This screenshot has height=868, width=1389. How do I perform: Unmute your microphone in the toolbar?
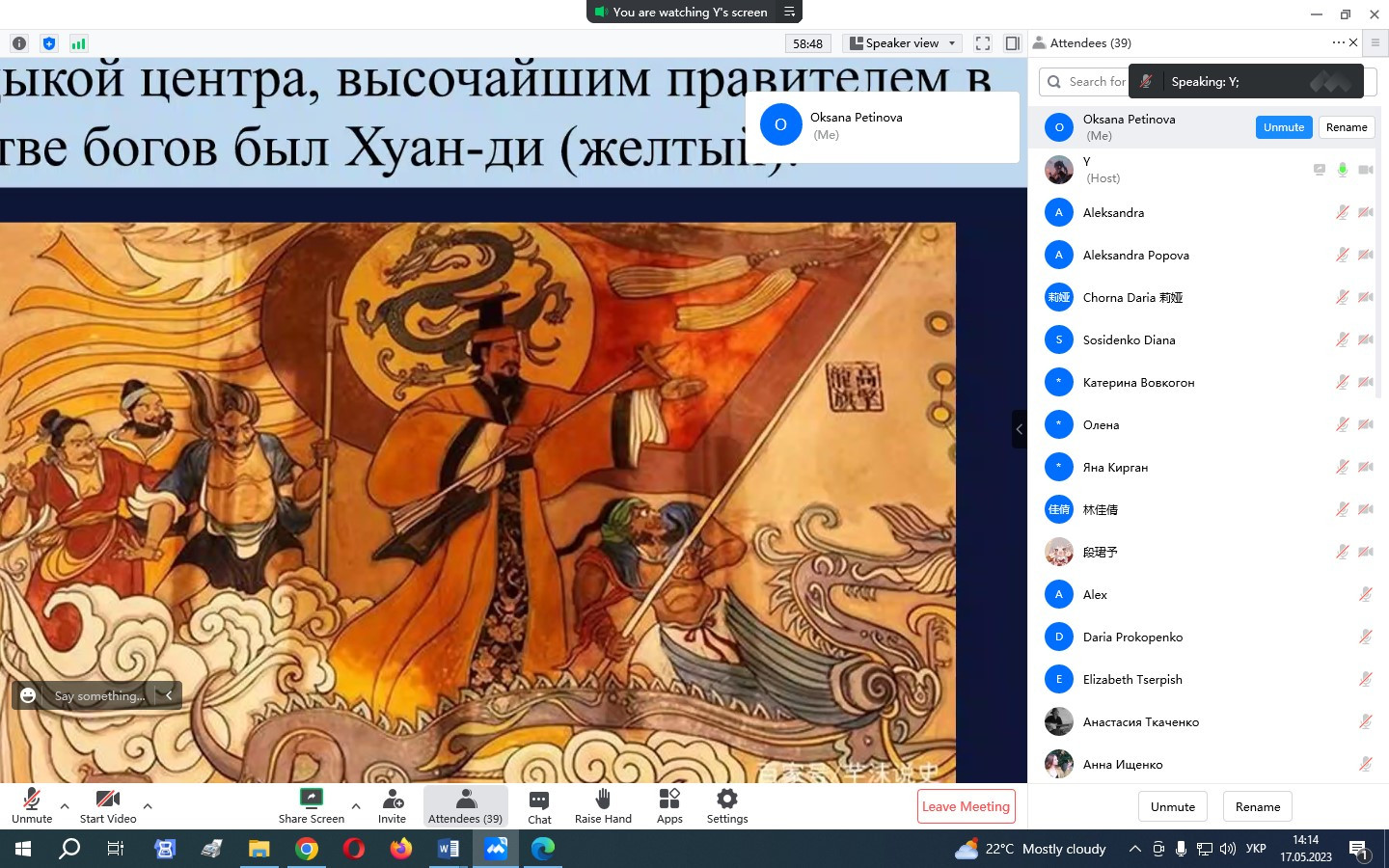[32, 805]
